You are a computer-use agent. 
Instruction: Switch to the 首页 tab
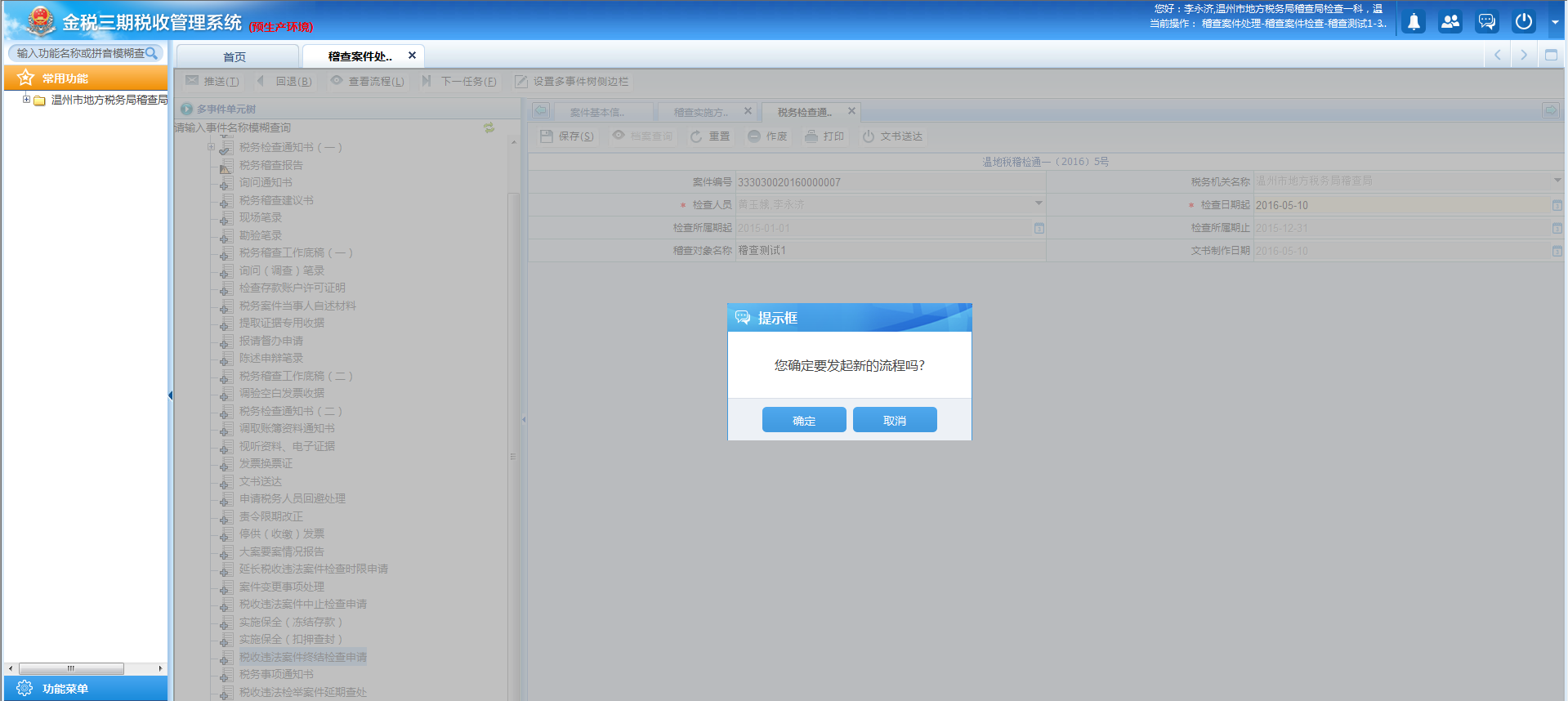237,56
